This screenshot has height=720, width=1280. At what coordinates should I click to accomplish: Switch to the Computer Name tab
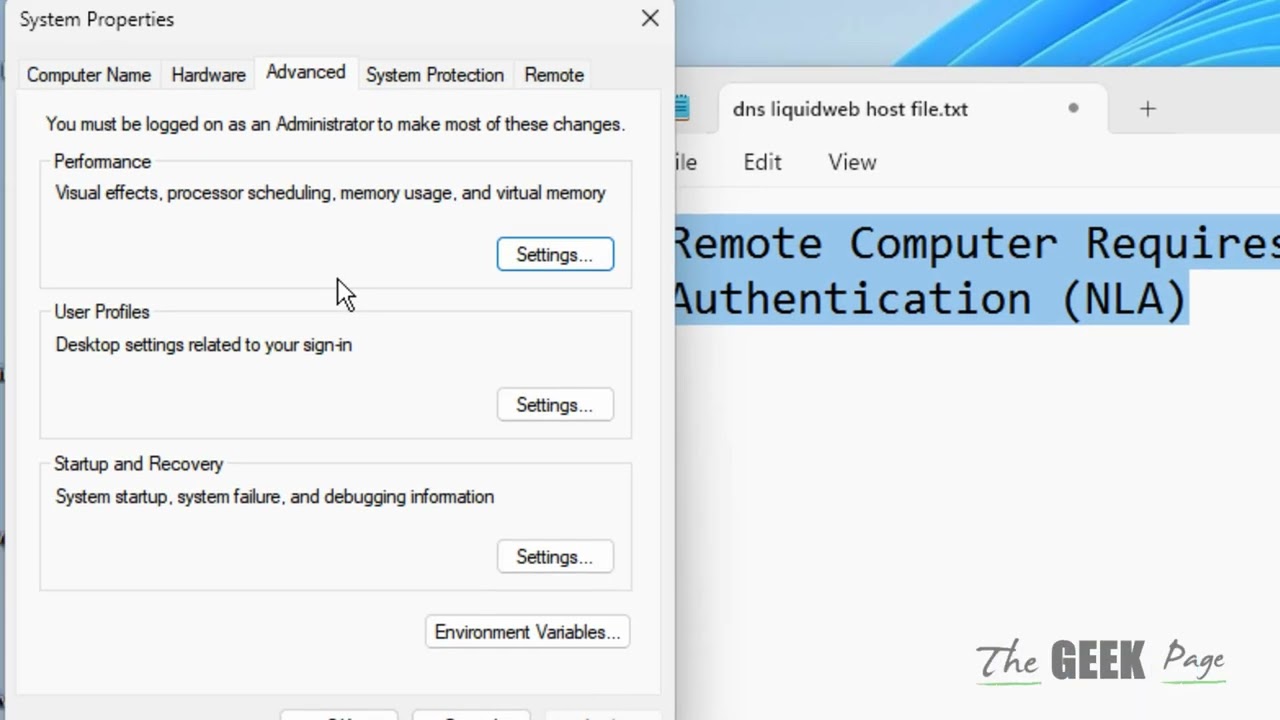click(89, 75)
